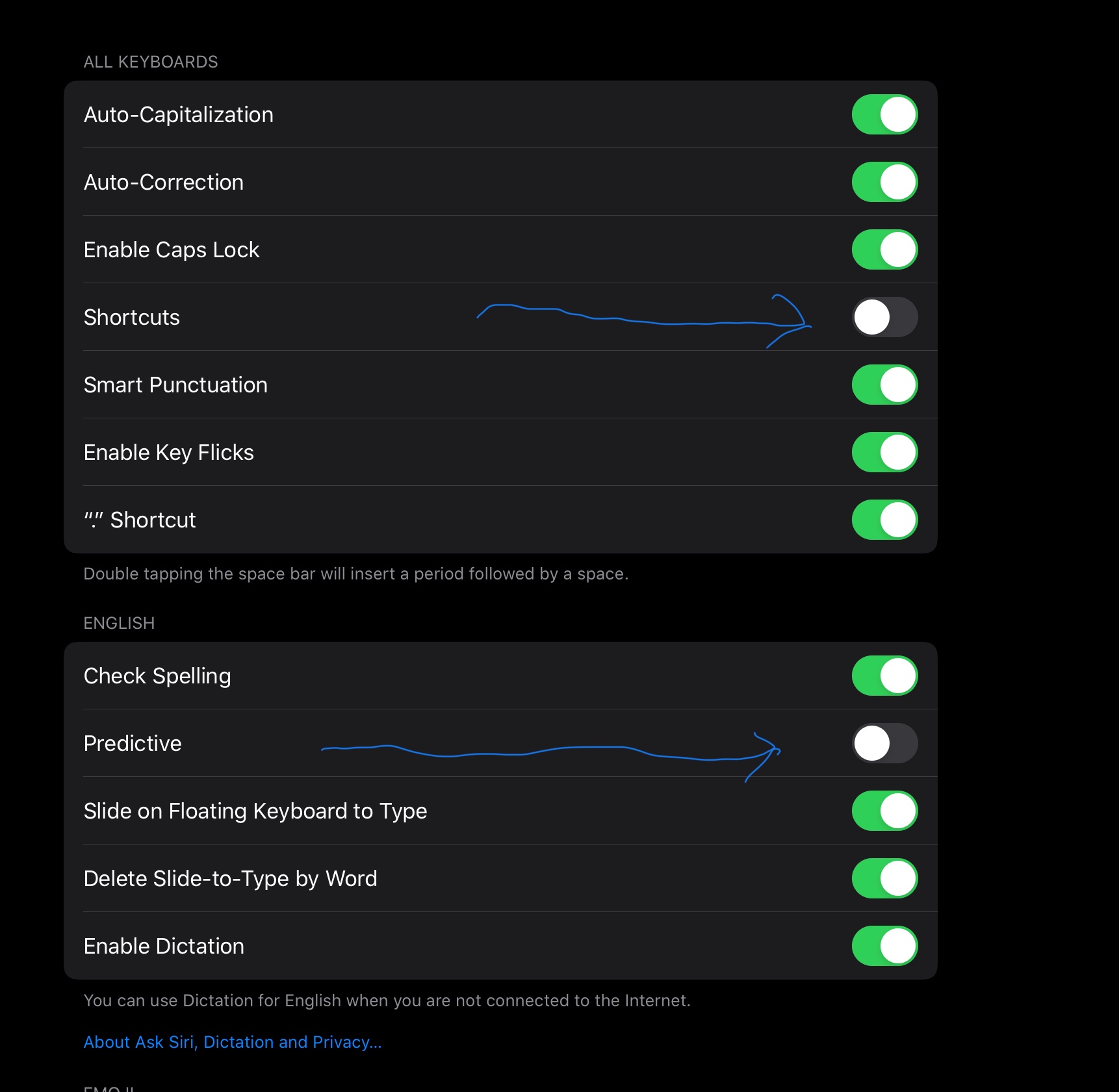Toggle the "." Shortcut switch
1119x1092 pixels.
coord(884,520)
